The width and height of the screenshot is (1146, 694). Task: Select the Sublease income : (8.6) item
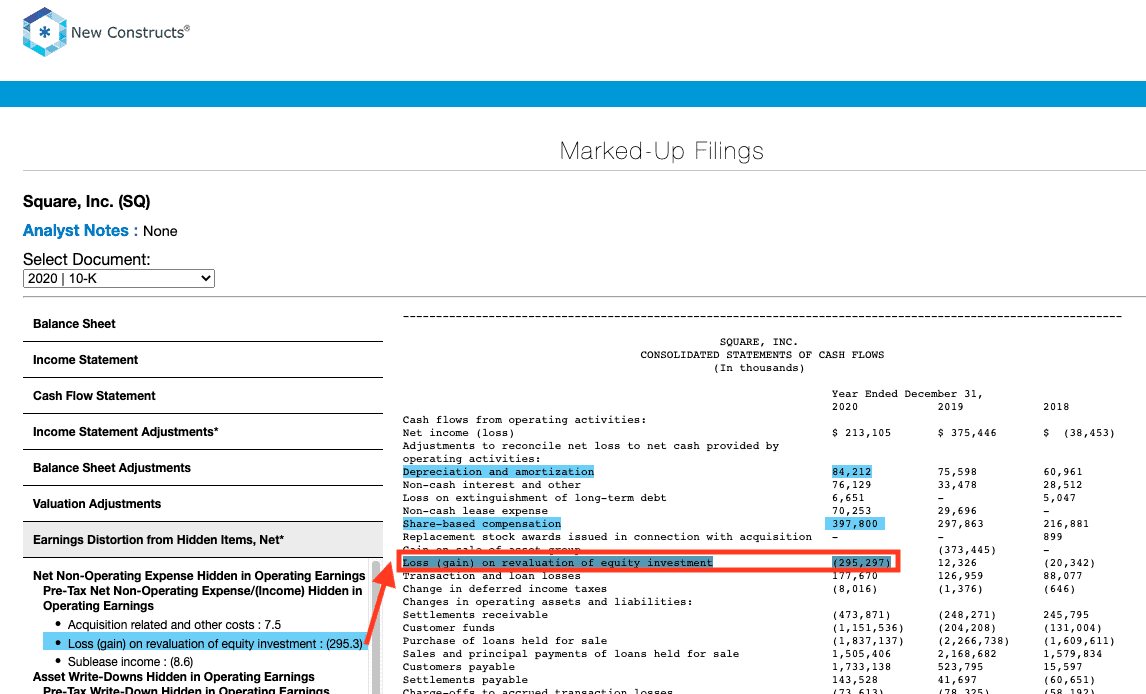(130, 662)
